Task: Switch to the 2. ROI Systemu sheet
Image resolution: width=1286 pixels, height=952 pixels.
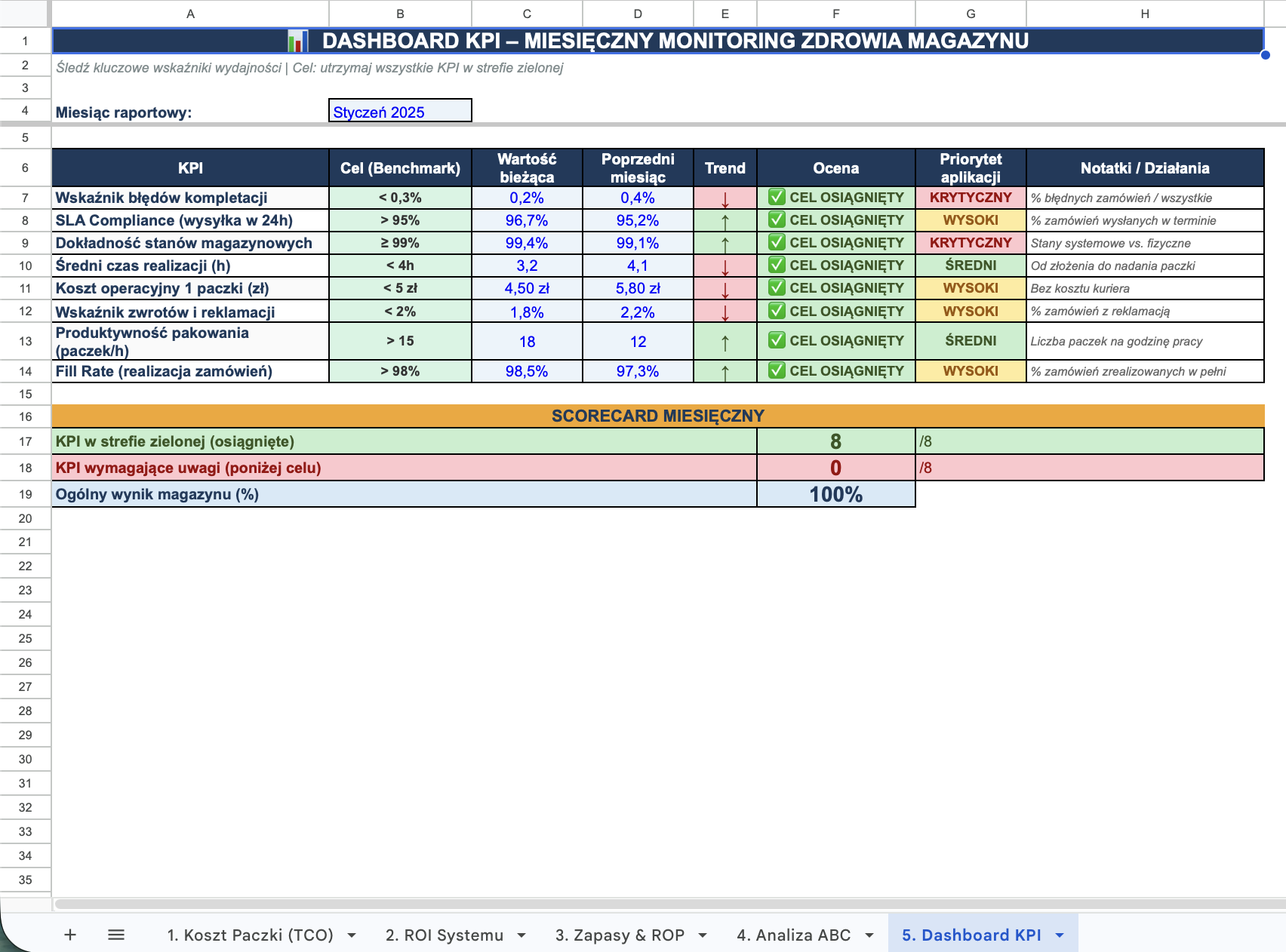Action: 445,934
